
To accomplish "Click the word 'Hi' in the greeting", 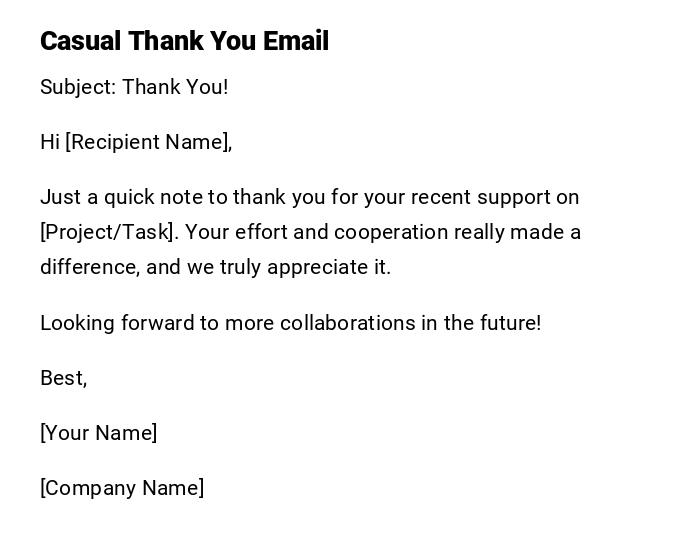I will 50,142.
